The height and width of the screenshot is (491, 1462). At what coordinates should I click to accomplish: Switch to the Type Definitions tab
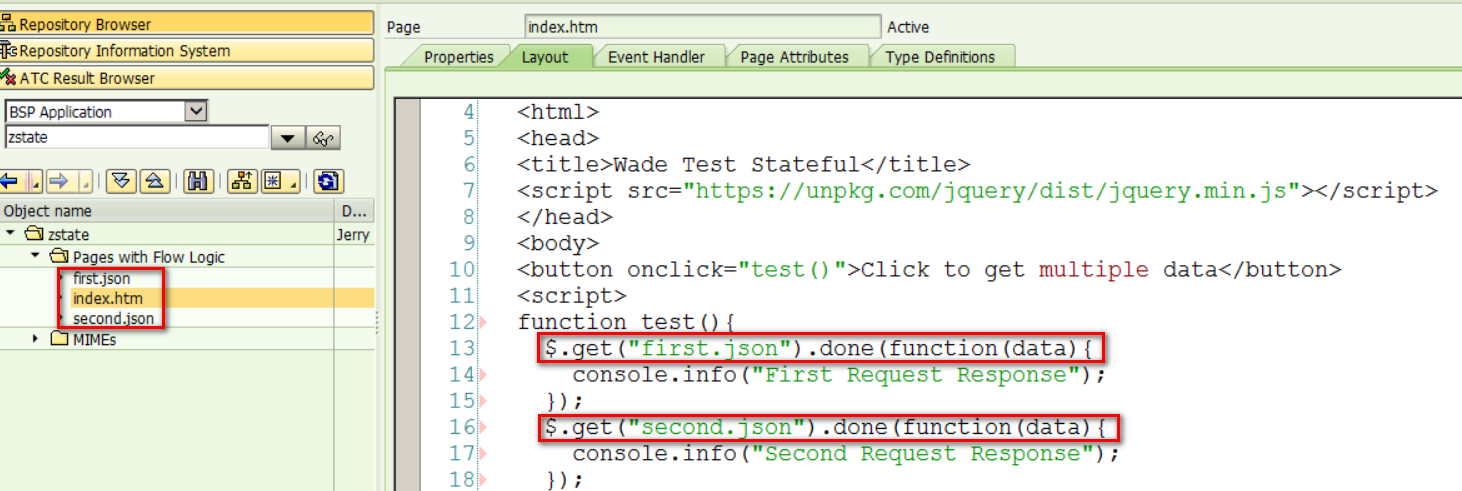click(940, 57)
